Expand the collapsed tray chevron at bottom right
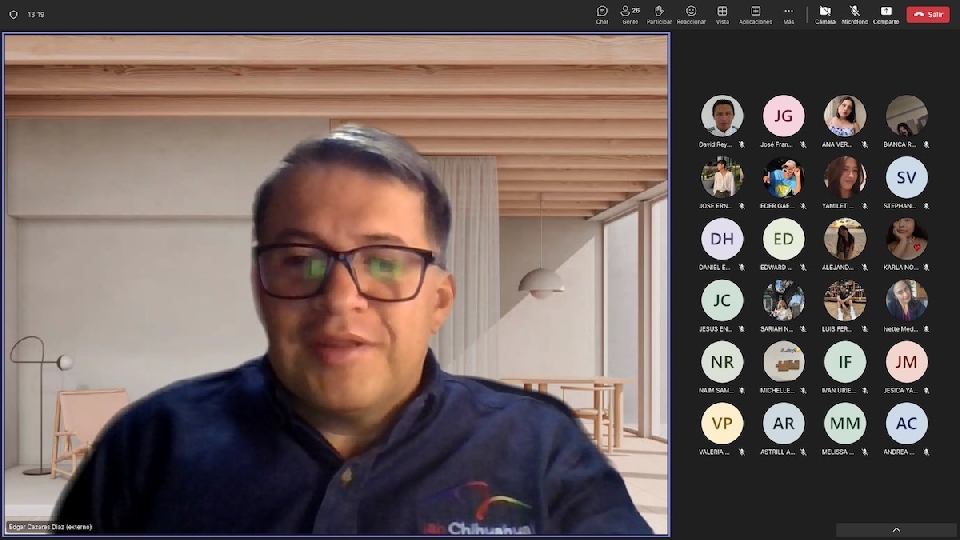This screenshot has width=960, height=540. (x=896, y=530)
